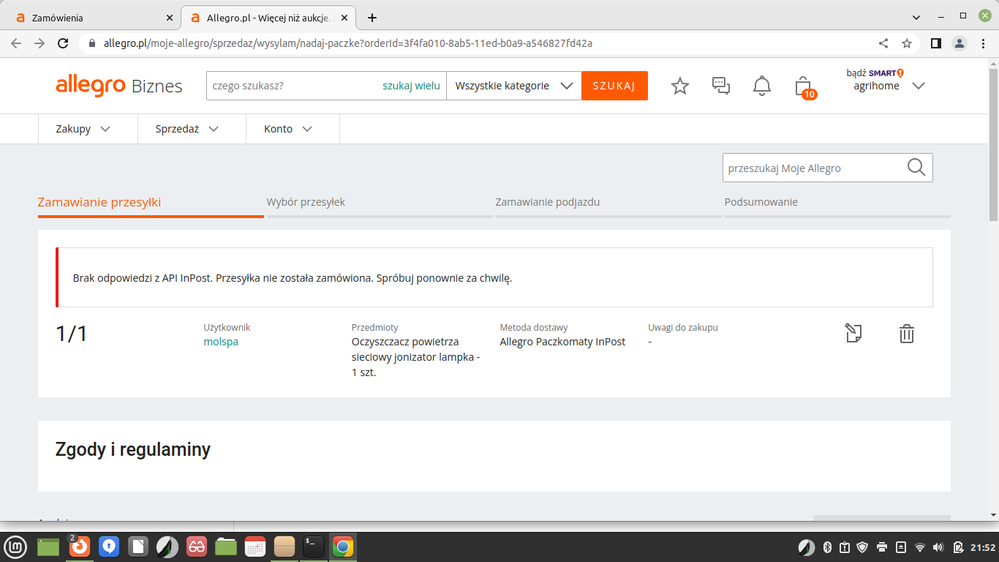Expand the Wszystkie kategorie dropdown

tap(514, 85)
